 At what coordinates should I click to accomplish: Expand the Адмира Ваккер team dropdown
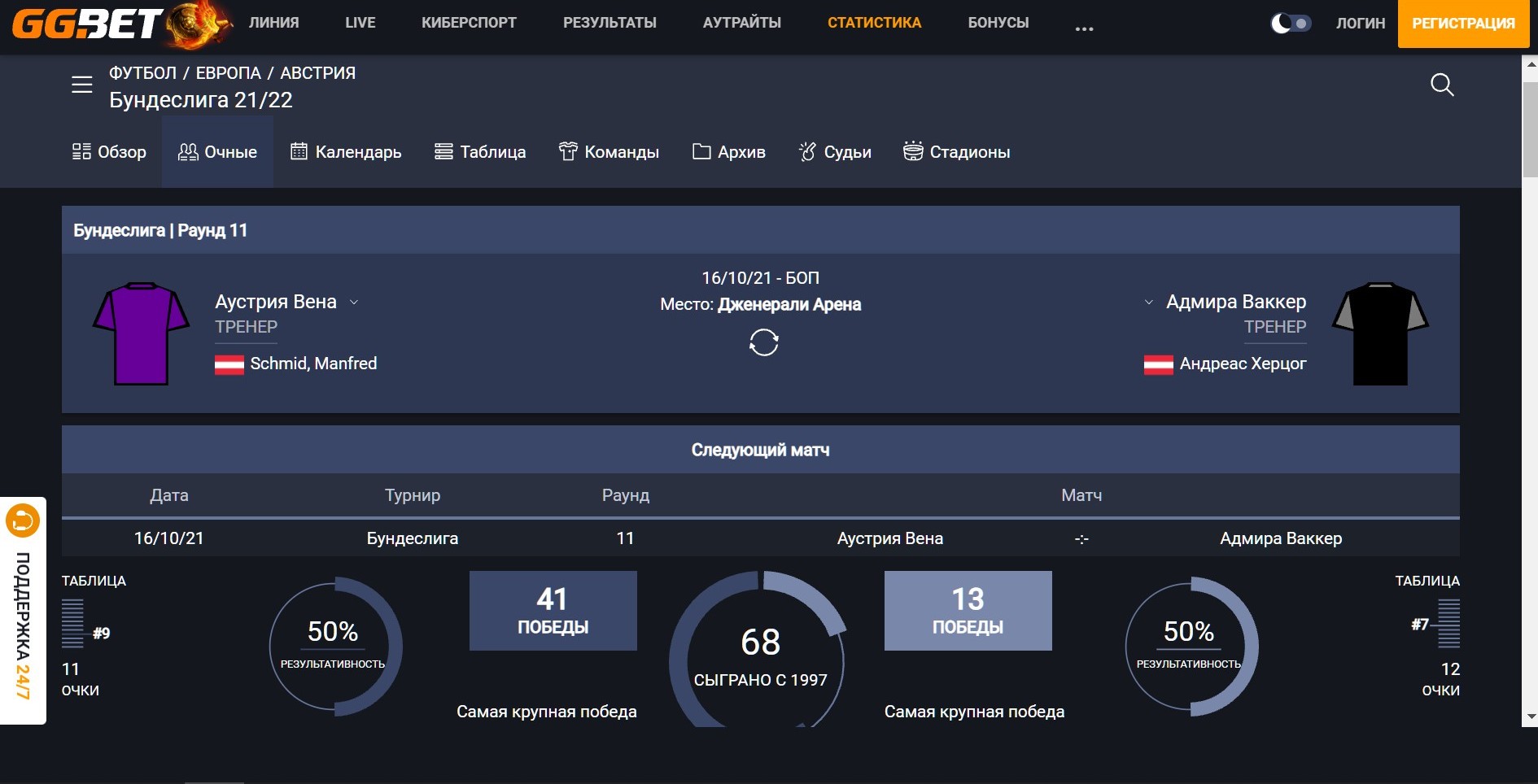pos(1149,303)
